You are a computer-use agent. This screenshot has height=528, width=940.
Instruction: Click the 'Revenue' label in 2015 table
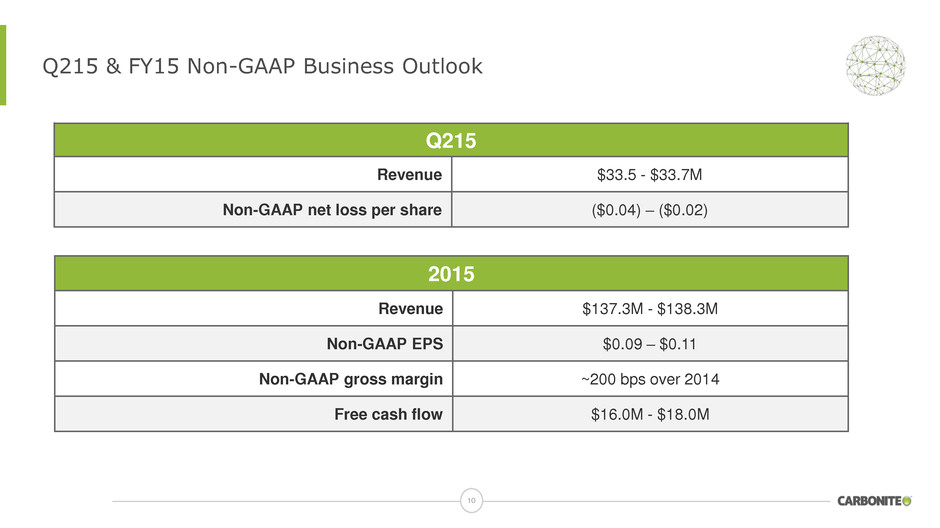(x=411, y=309)
